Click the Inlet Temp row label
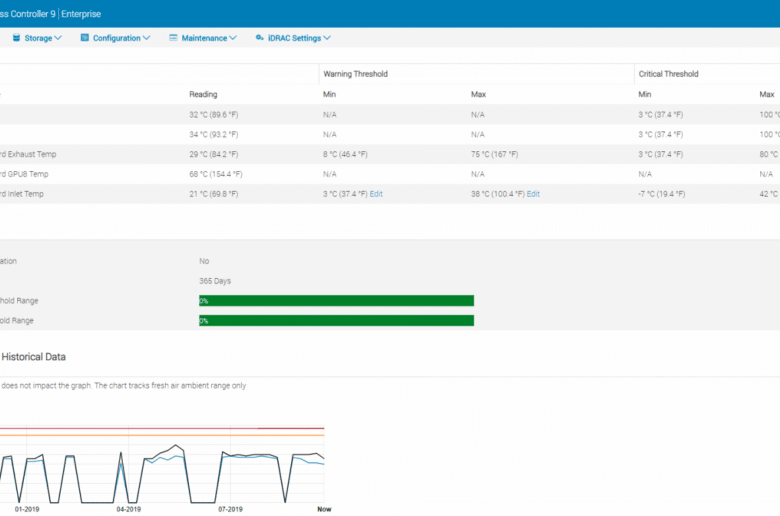The height and width of the screenshot is (516, 780). point(21,194)
